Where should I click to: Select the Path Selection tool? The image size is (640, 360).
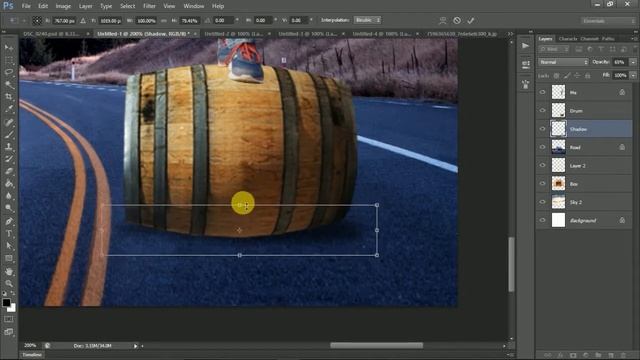[9, 246]
